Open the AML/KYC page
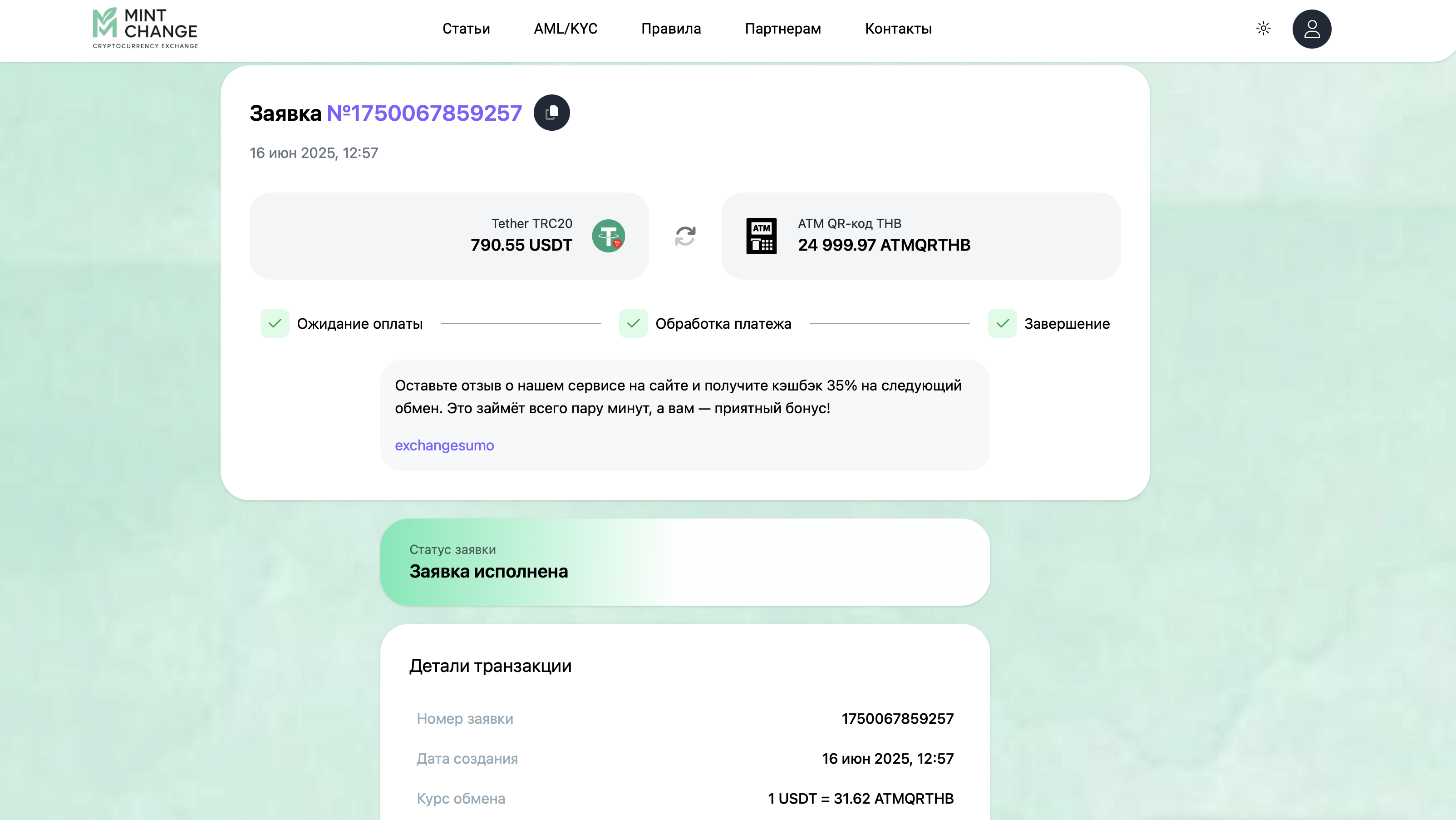1456x820 pixels. coord(565,29)
